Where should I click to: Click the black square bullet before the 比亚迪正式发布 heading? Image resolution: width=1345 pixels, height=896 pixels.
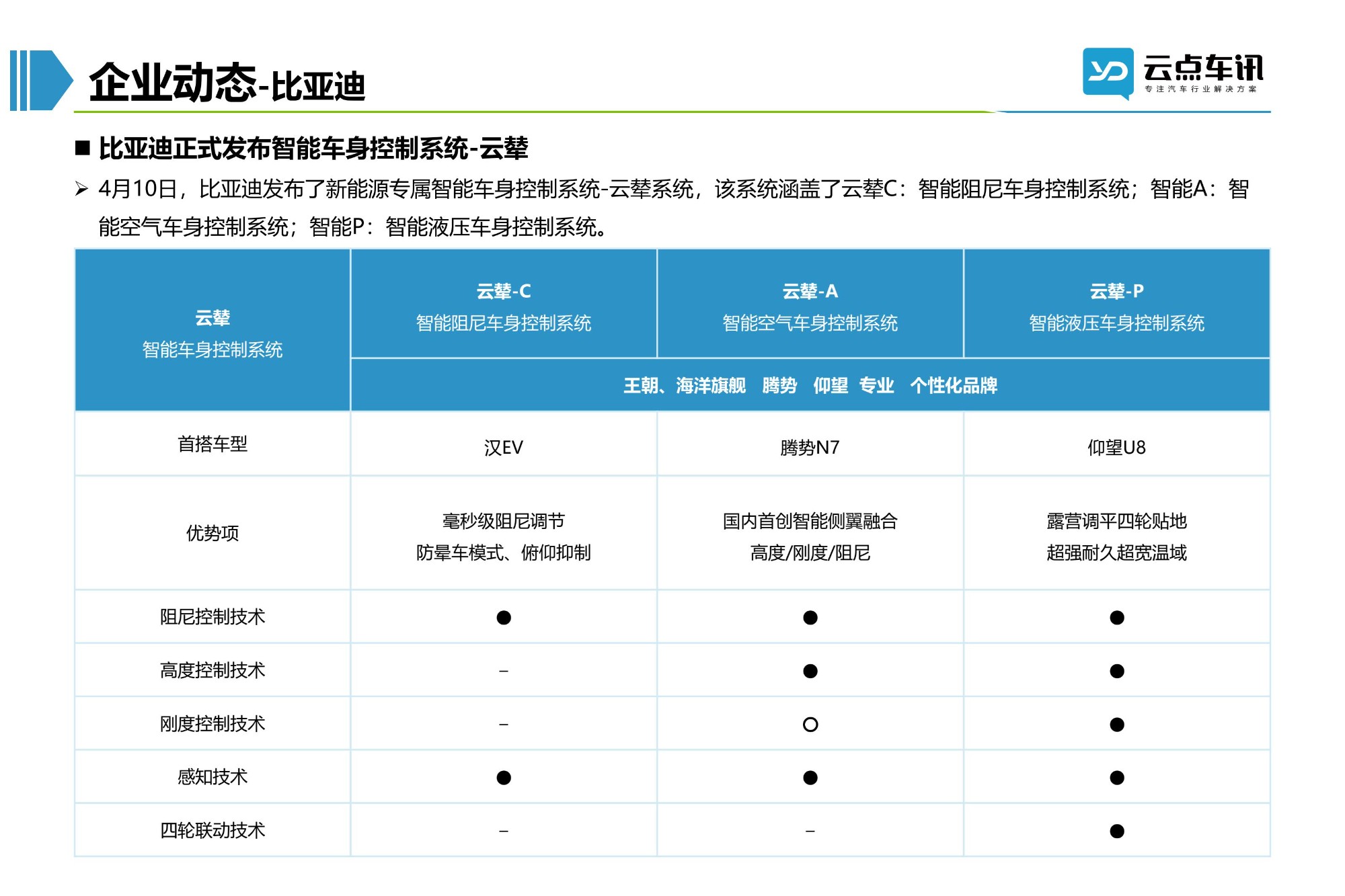pyautogui.click(x=83, y=149)
